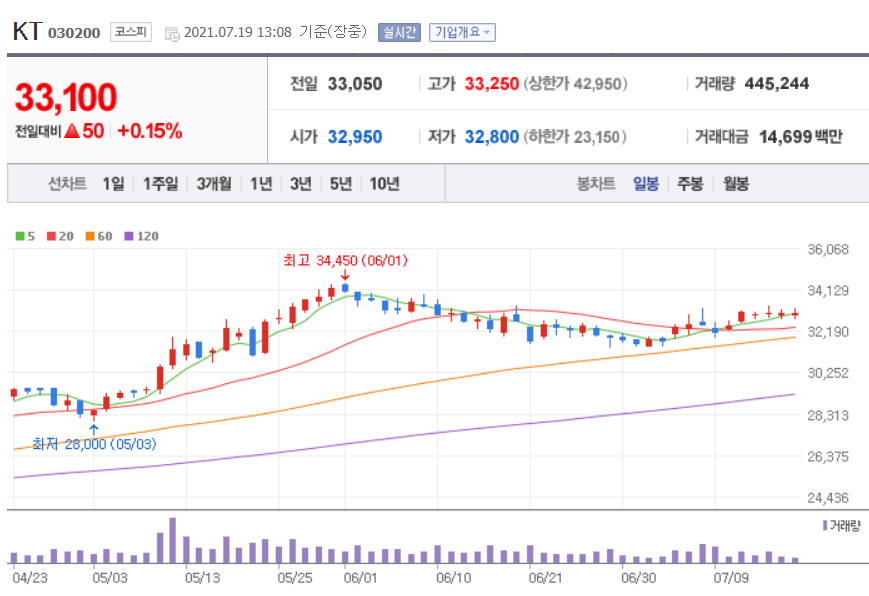The image size is (869, 596).
Task: Click the 코스피 market badge
Action: (131, 32)
